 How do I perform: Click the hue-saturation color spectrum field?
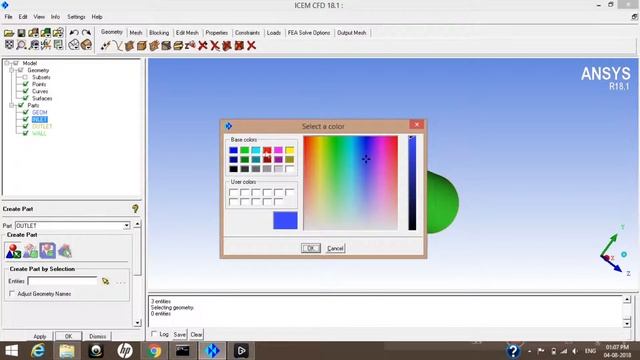pos(350,183)
